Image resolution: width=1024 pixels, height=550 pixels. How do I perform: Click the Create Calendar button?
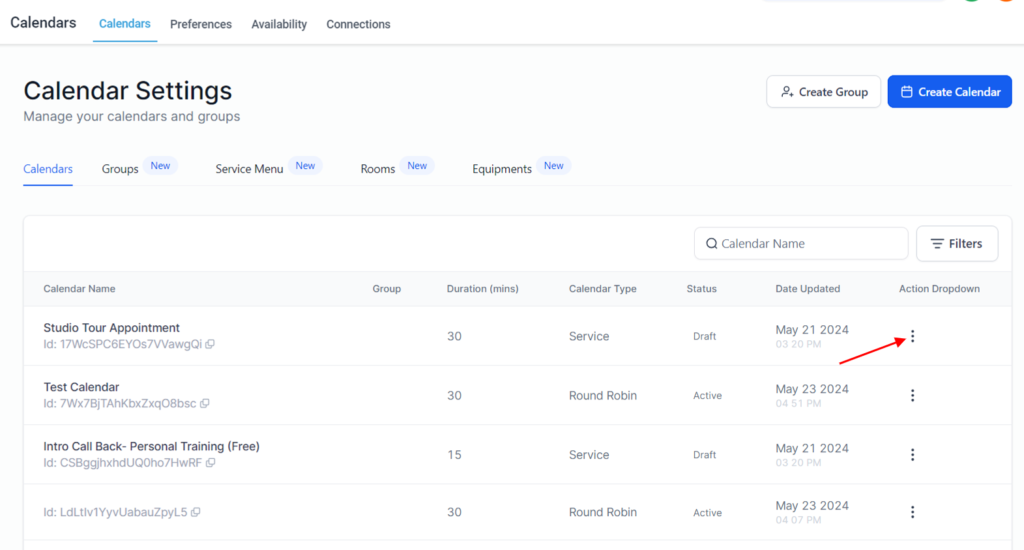949,92
